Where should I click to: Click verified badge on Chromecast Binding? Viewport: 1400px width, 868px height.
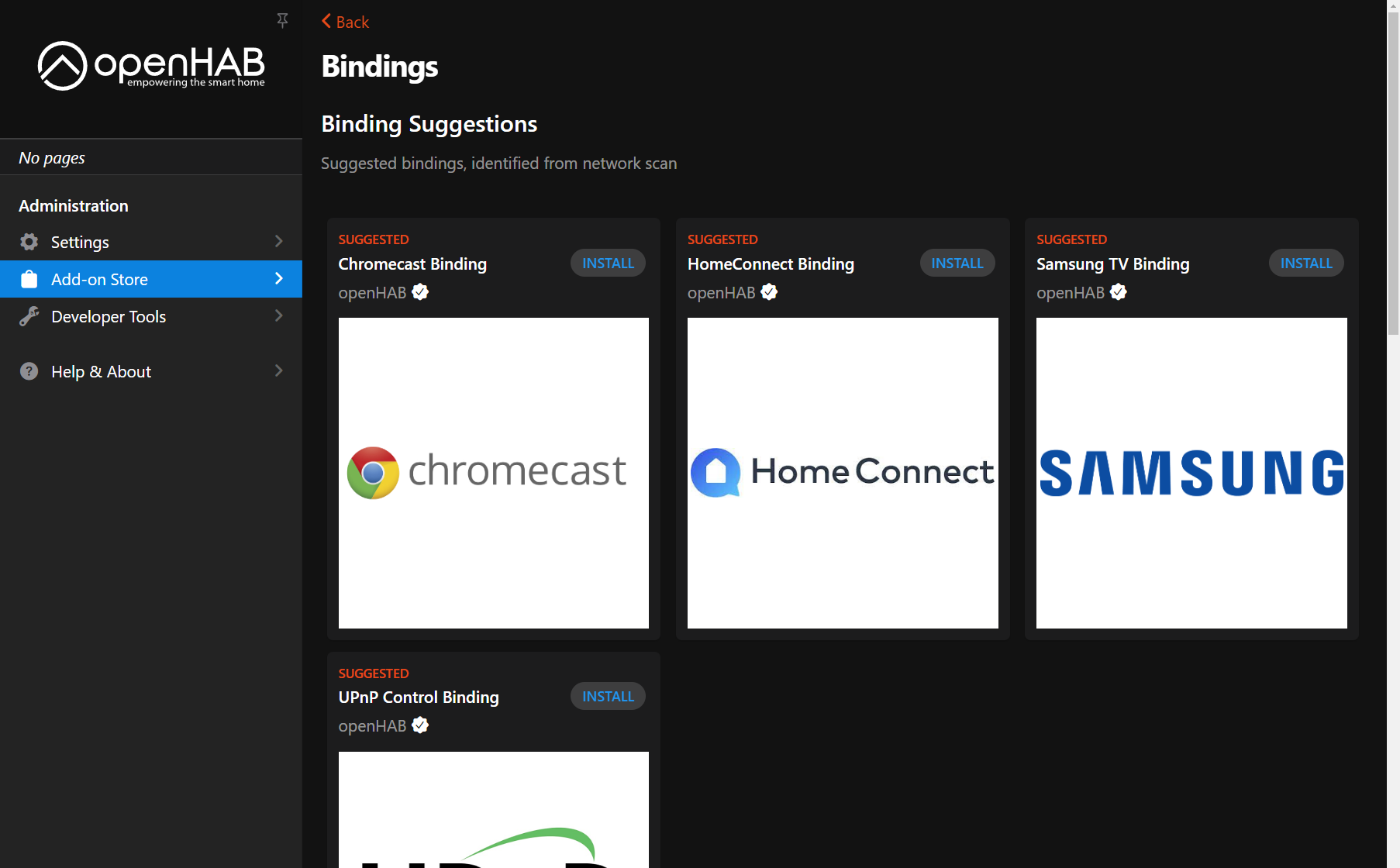420,292
